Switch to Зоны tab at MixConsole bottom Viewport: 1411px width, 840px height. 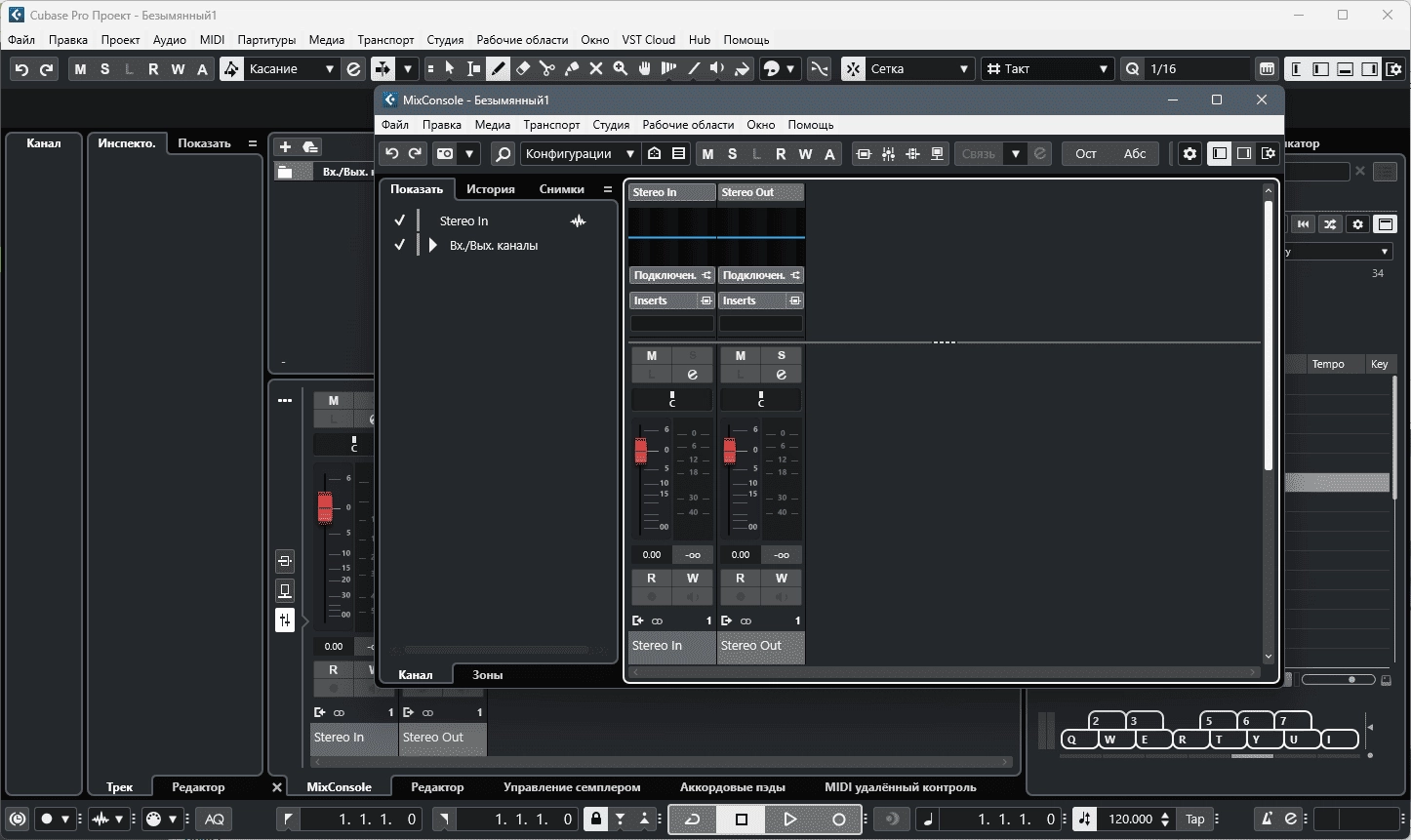[x=488, y=674]
